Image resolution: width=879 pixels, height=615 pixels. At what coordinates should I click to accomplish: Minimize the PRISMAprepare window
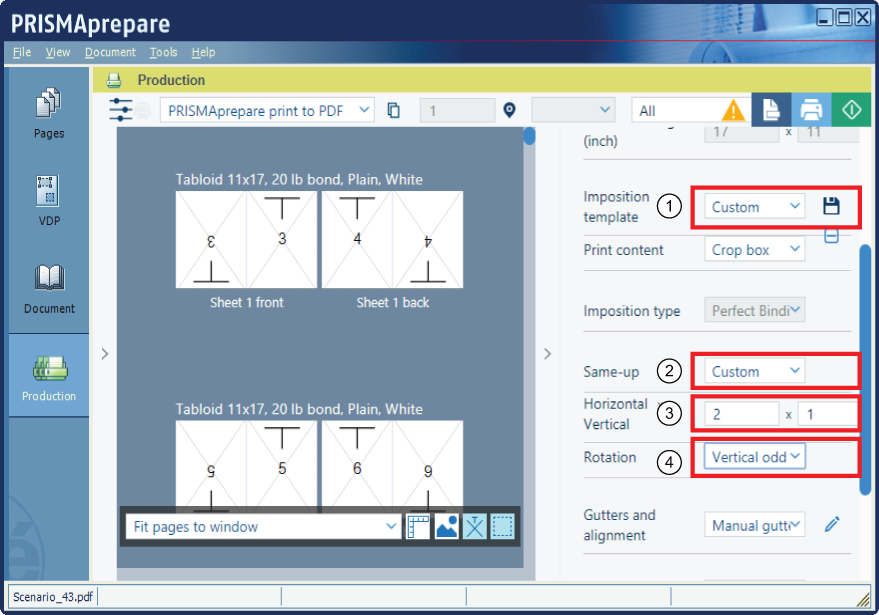click(x=824, y=18)
